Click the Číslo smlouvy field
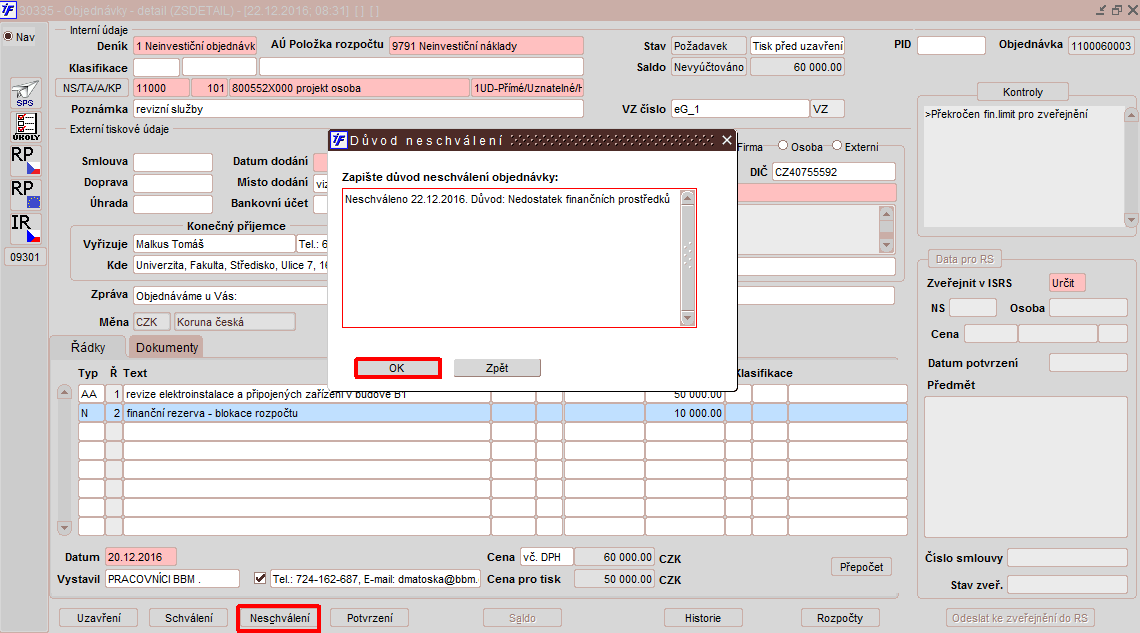 click(1067, 557)
